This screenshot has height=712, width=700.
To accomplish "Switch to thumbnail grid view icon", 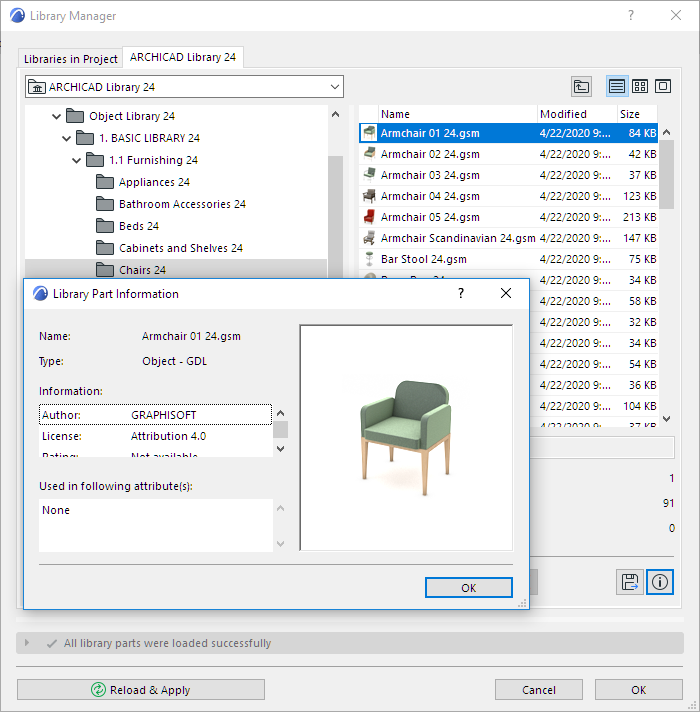I will click(640, 86).
